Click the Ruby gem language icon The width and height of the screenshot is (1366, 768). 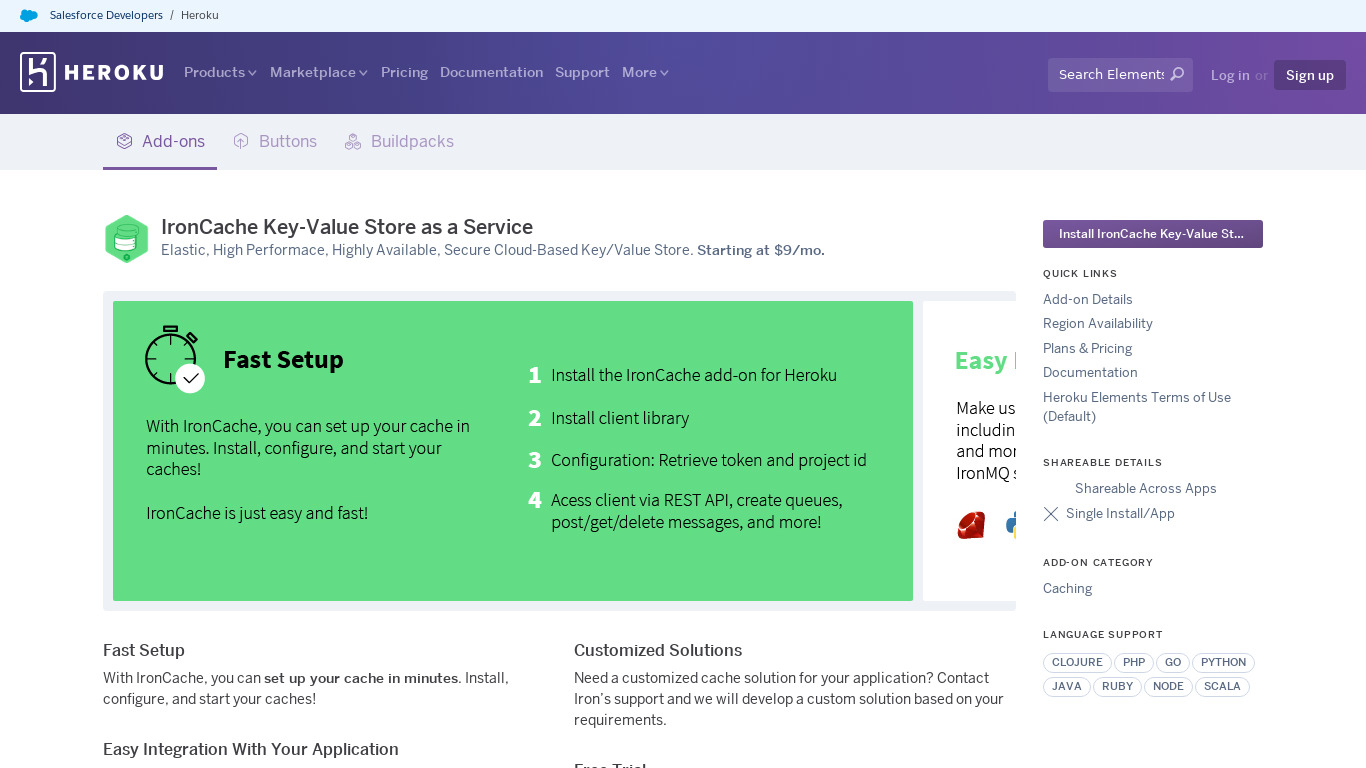(971, 525)
